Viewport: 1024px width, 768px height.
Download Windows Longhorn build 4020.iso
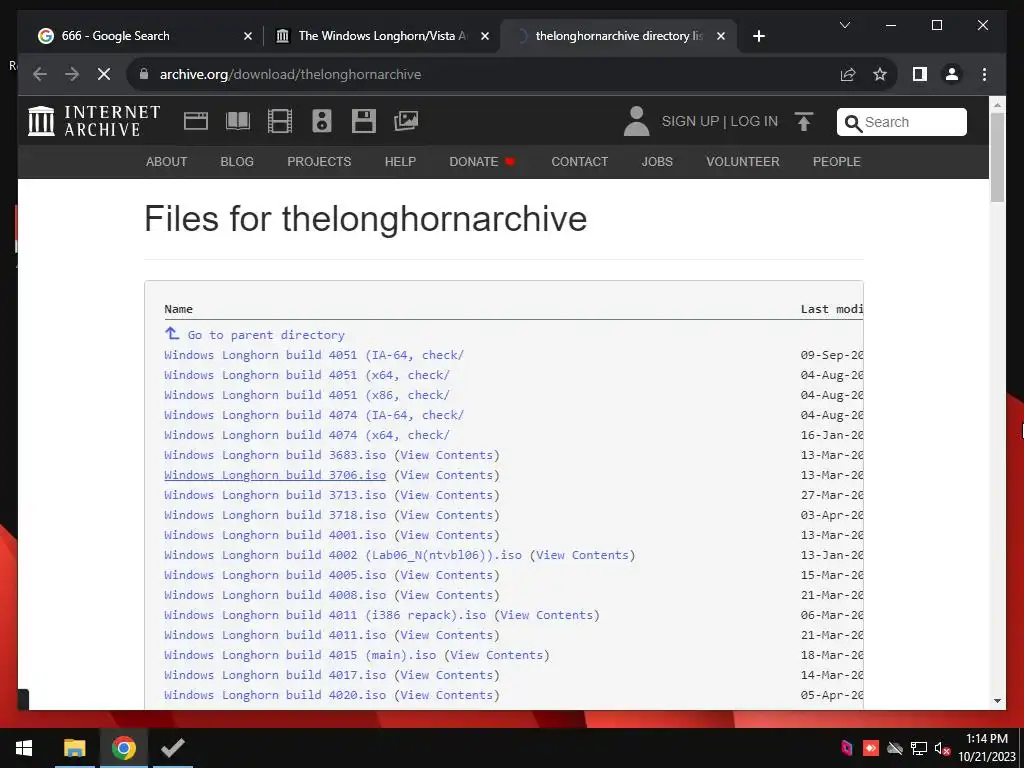pyautogui.click(x=275, y=695)
